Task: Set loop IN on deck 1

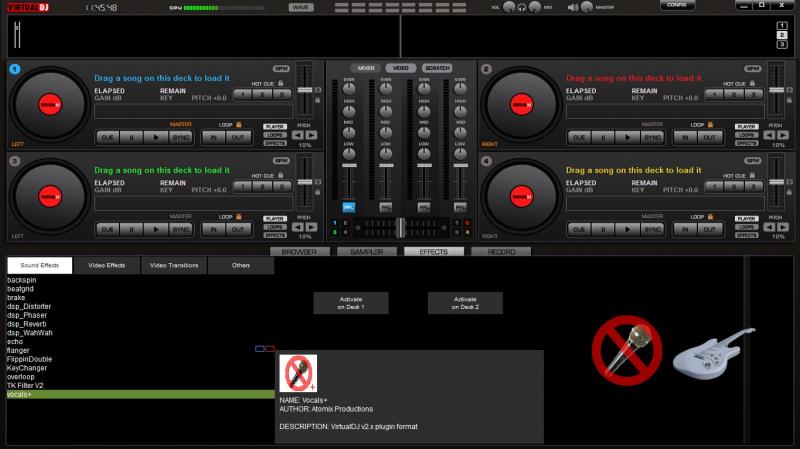Action: (214, 137)
